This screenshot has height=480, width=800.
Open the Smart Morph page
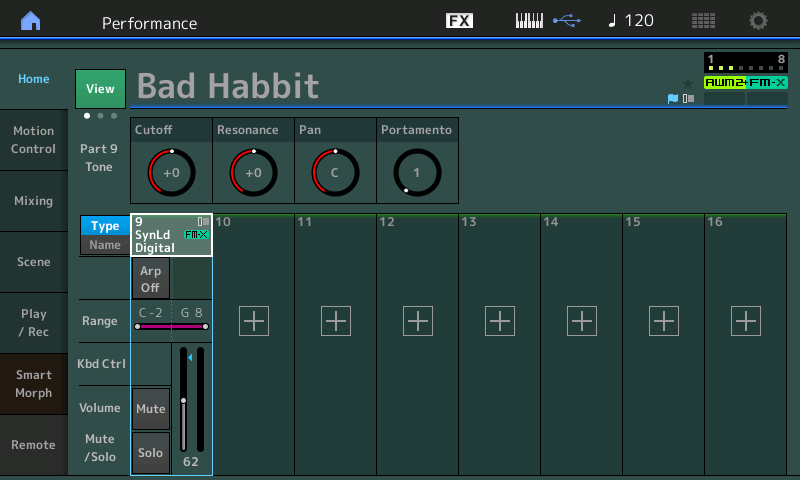coord(34,384)
